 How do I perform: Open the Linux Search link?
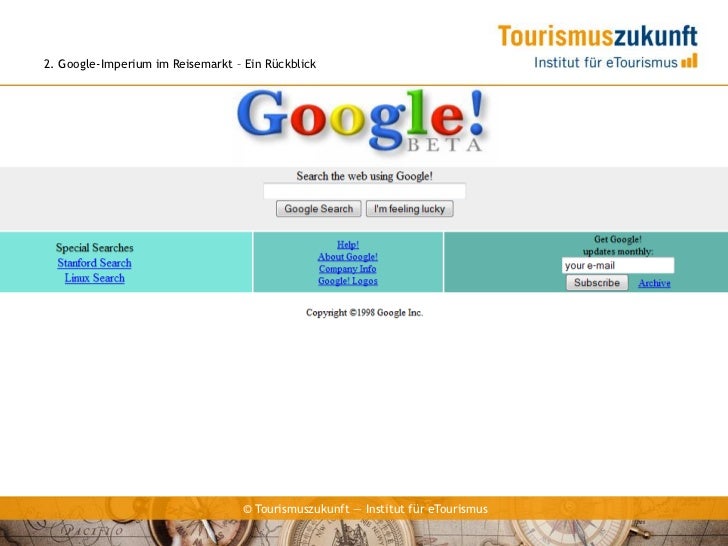(95, 278)
